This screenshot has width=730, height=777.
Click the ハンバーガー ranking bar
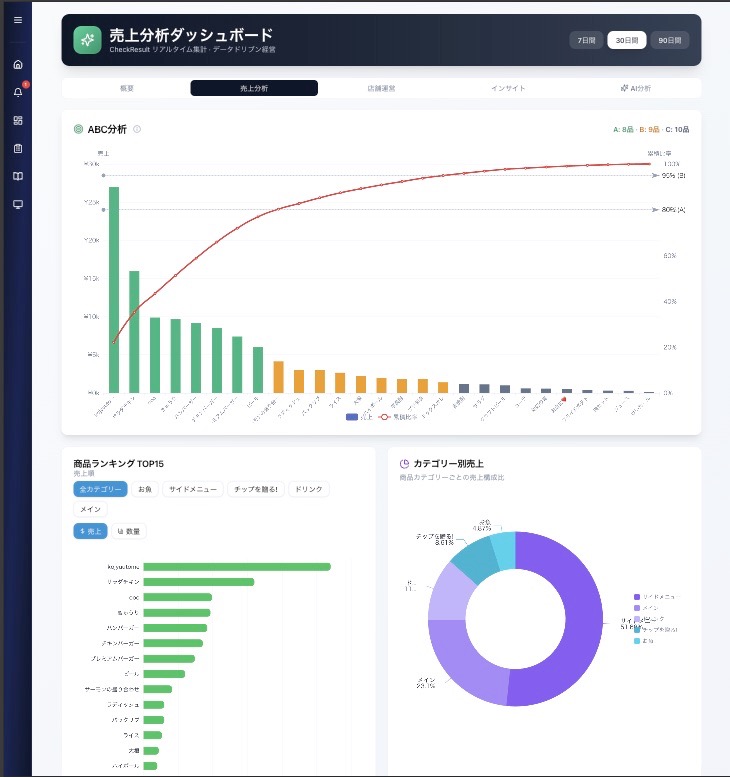click(175, 628)
